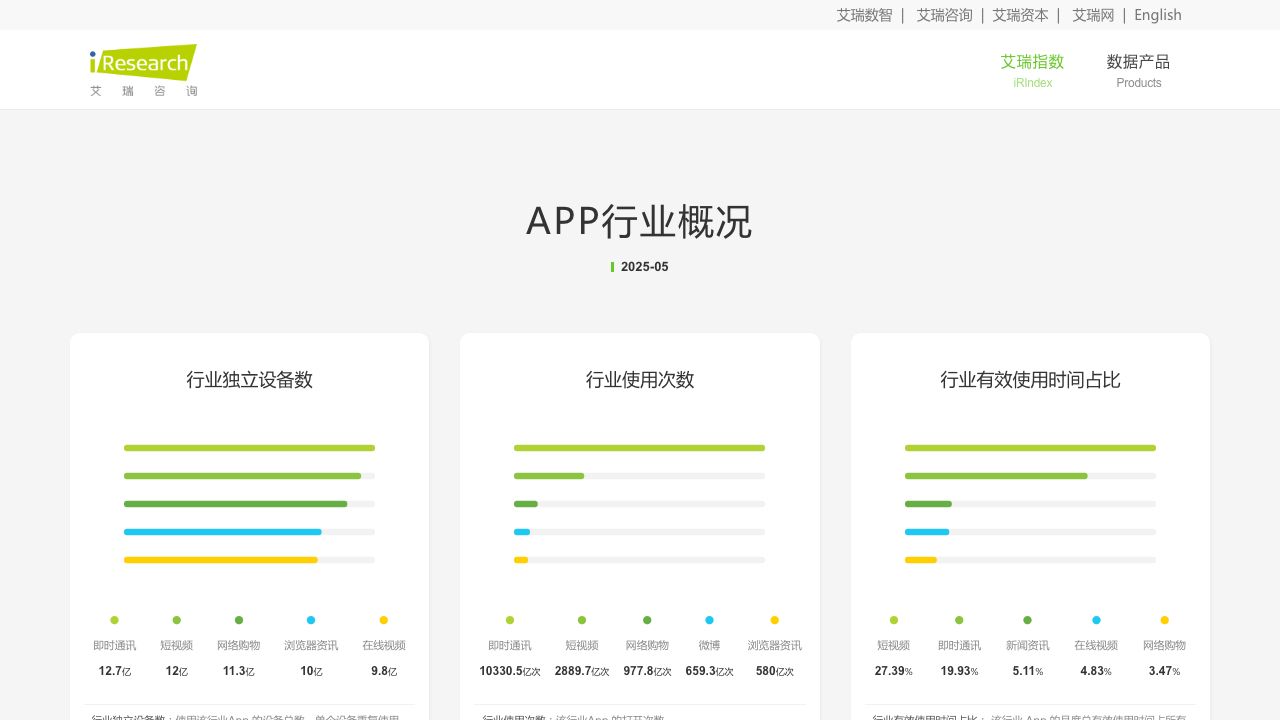
Task: Open the English version of the site
Action: tap(1157, 15)
